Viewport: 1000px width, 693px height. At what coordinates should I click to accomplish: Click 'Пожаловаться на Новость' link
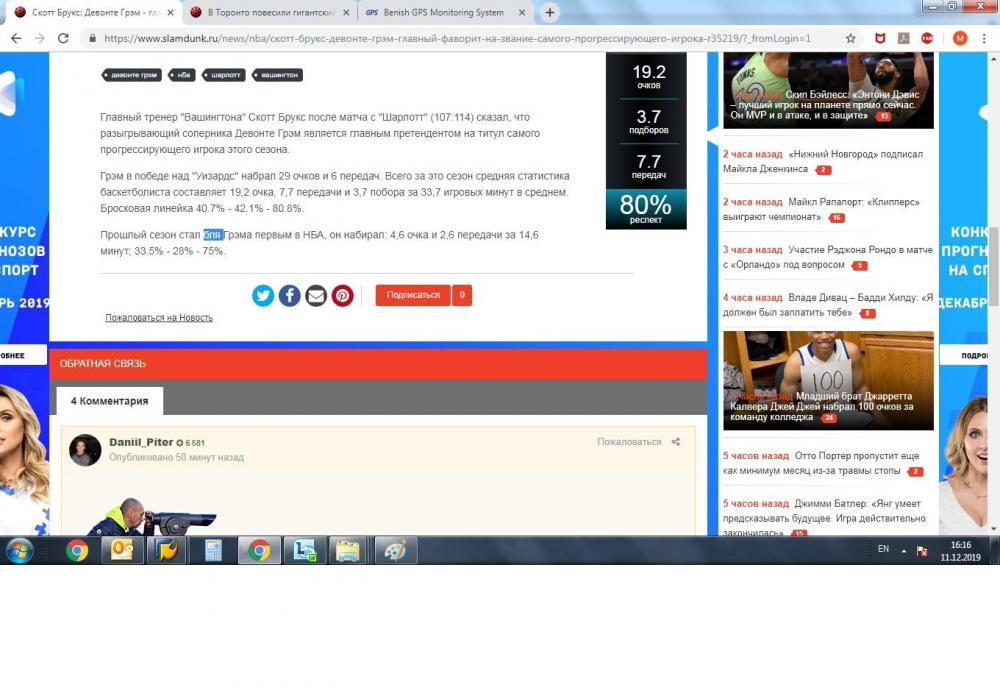159,318
